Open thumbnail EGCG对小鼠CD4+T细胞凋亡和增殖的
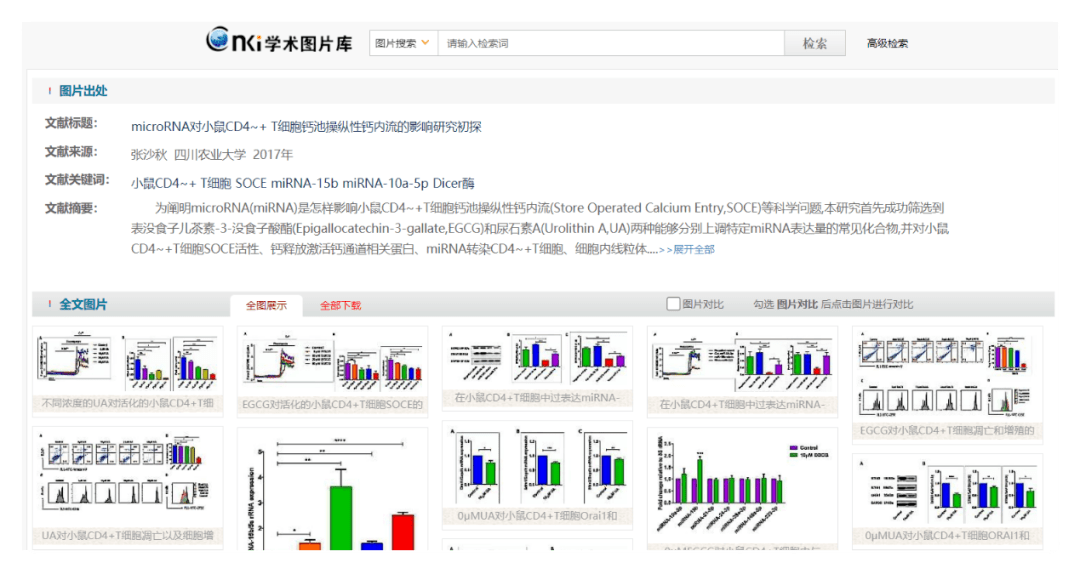The image size is (1080, 574). pyautogui.click(x=947, y=385)
